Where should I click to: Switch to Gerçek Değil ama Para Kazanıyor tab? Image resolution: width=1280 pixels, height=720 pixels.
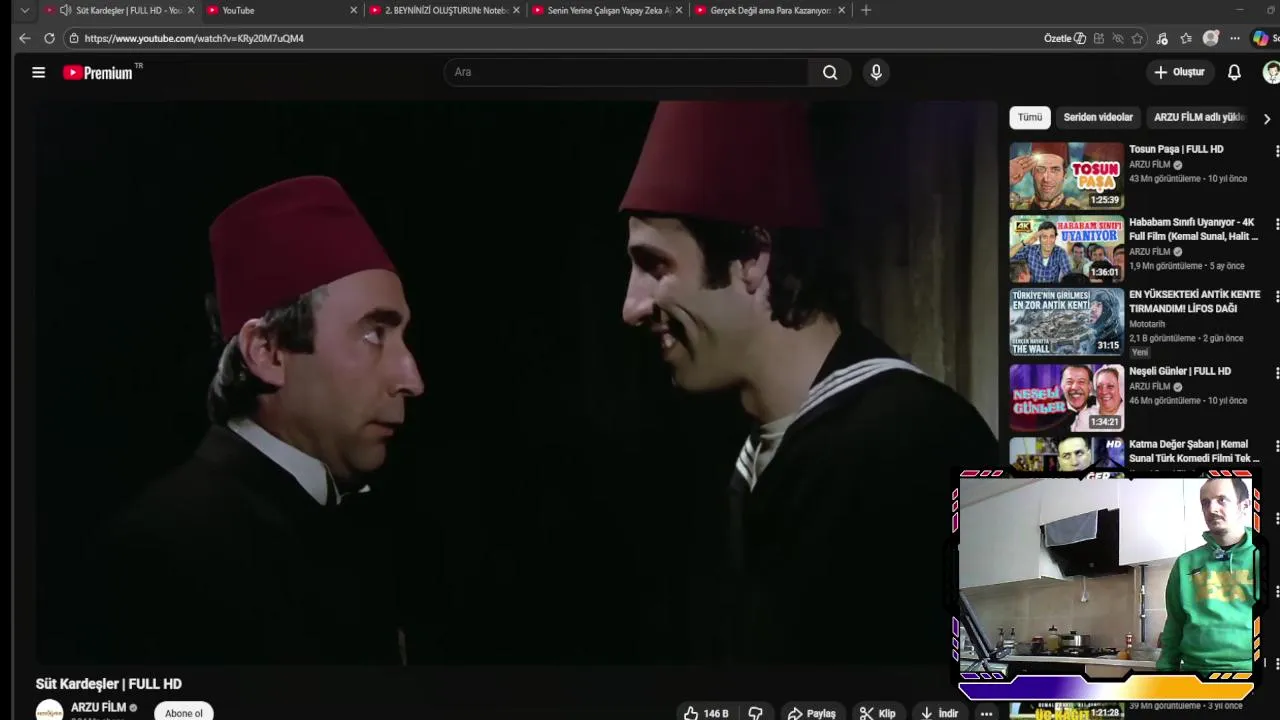(770, 10)
